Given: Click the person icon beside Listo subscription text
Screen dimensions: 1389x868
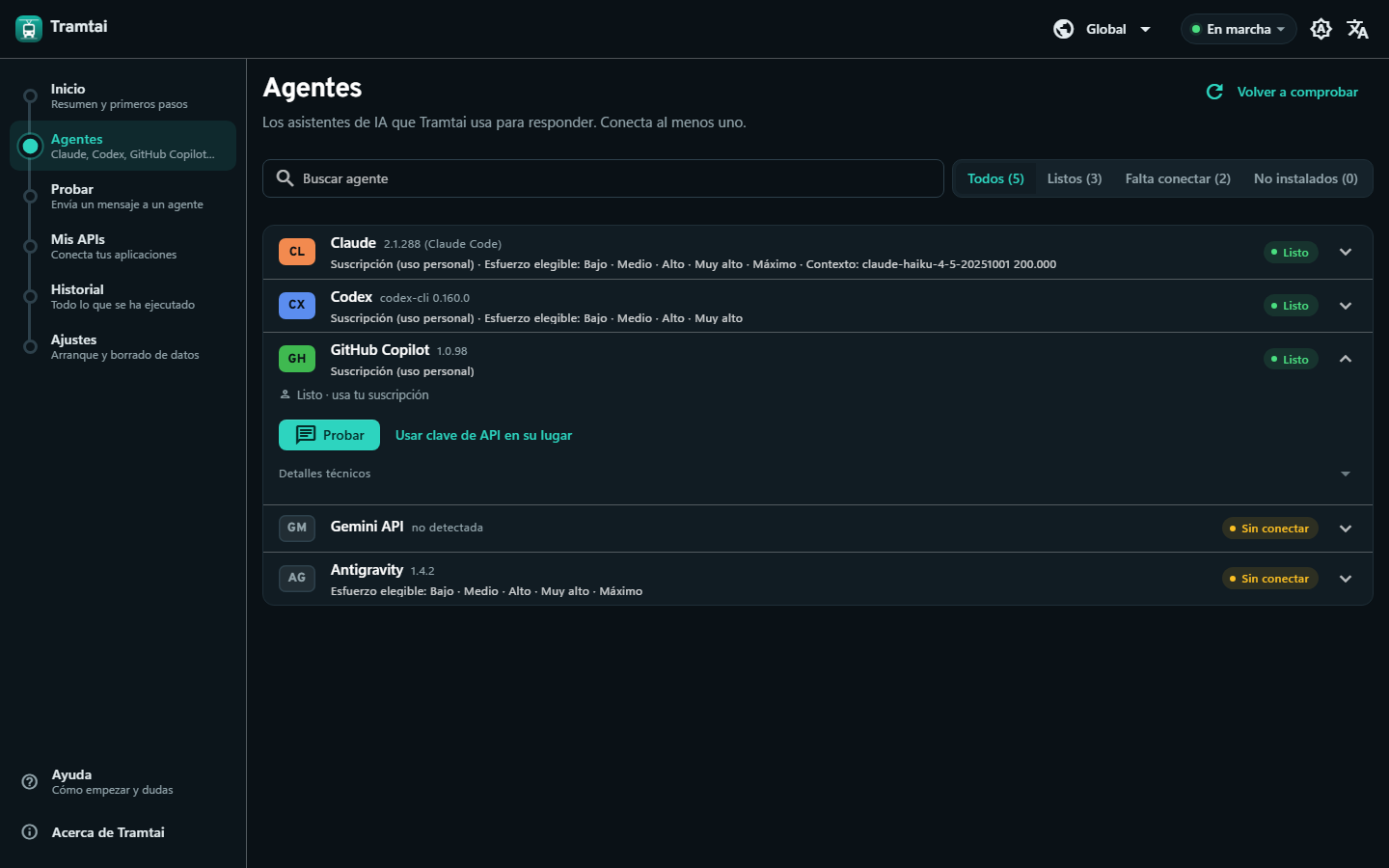Looking at the screenshot, I should tap(285, 394).
